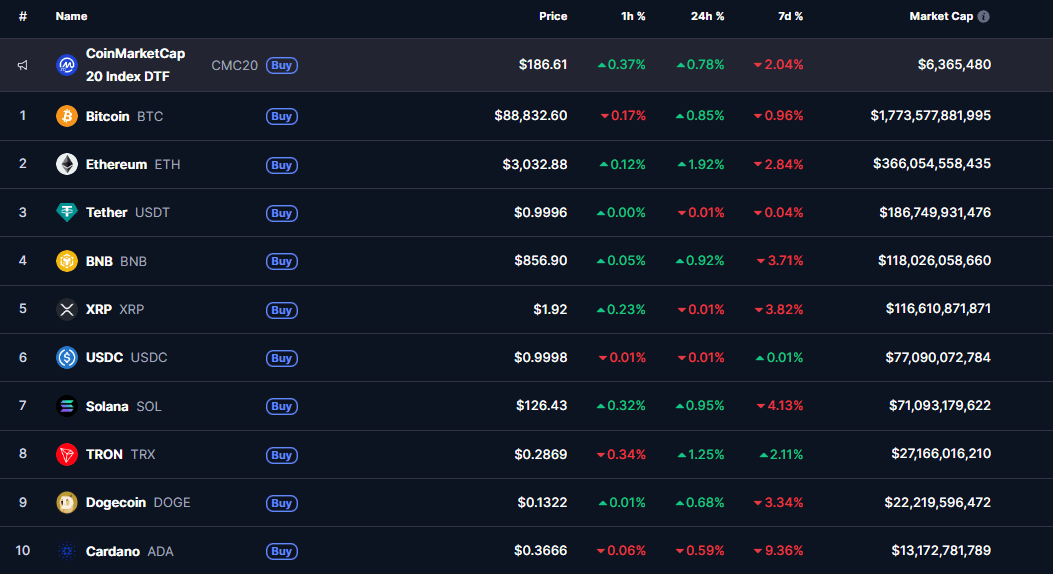Buy the CMC20 index token

click(x=282, y=65)
